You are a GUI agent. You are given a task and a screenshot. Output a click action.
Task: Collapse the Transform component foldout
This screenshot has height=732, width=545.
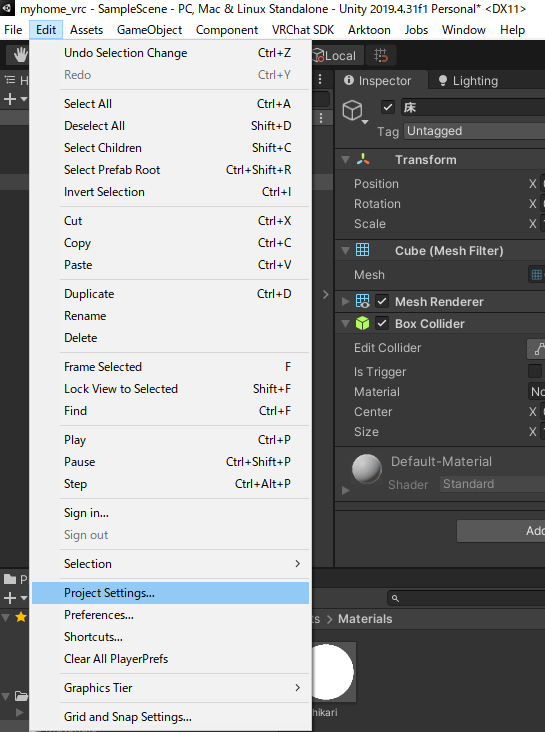tap(346, 160)
